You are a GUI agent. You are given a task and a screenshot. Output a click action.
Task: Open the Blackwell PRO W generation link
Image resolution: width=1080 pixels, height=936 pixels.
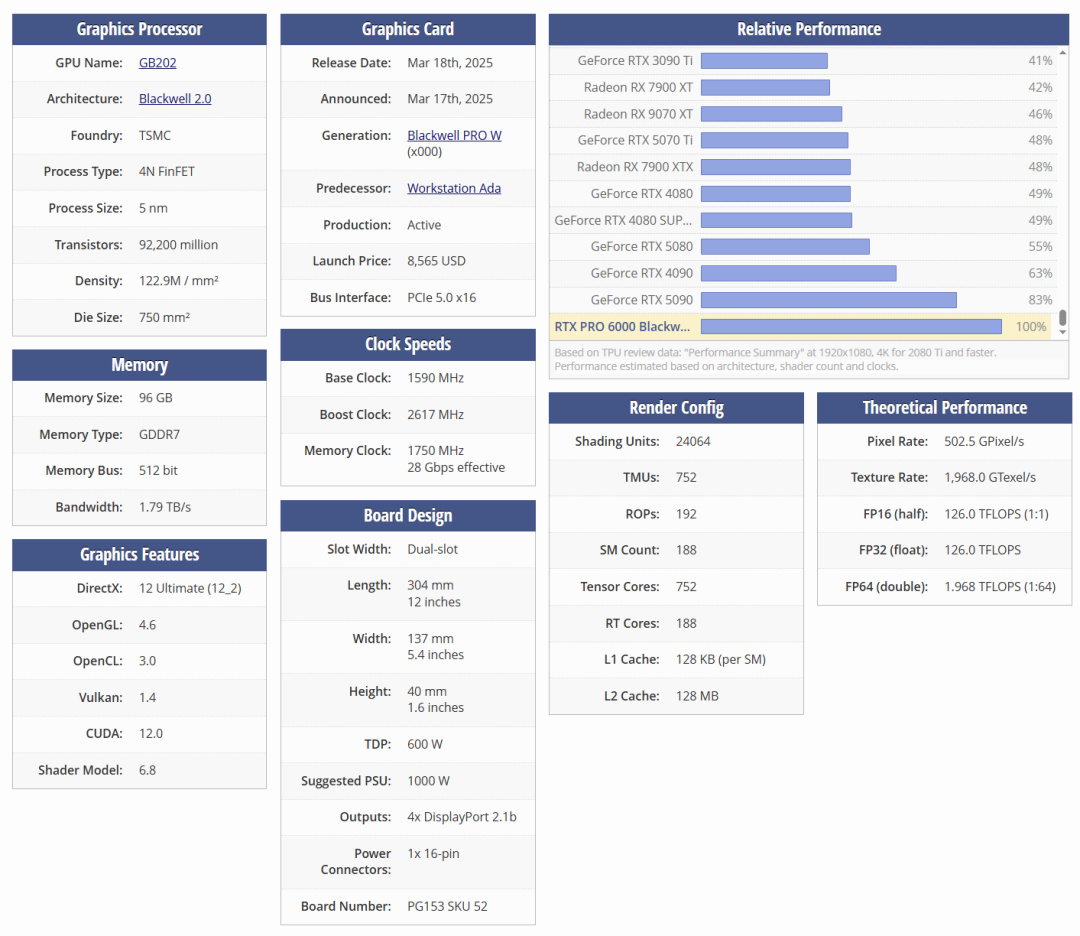click(454, 136)
